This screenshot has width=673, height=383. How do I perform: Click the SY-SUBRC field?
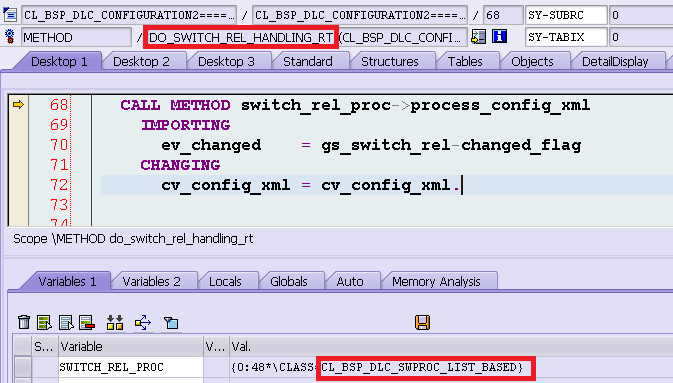566,15
